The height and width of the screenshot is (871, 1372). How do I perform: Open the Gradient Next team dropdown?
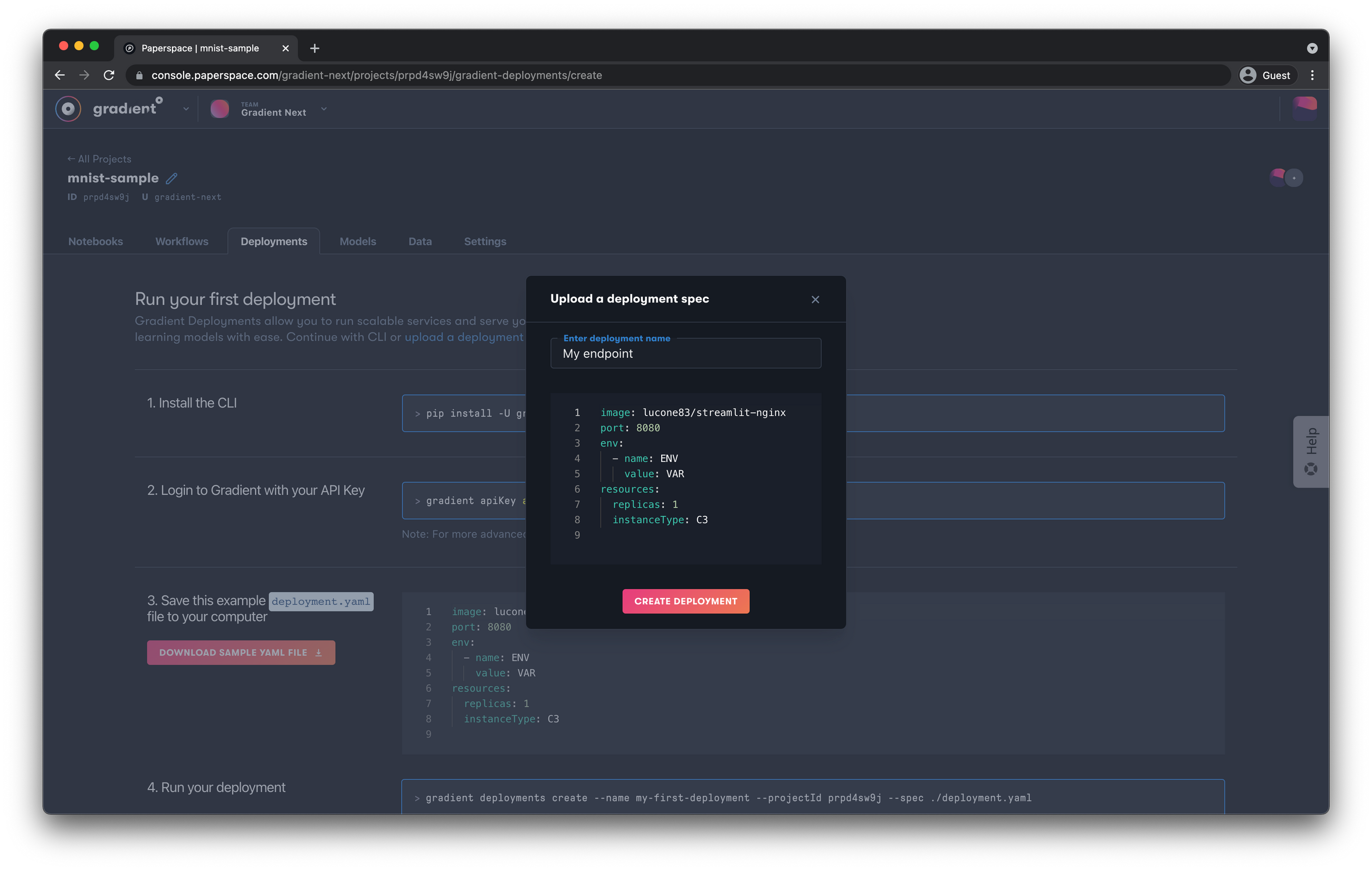click(x=323, y=108)
